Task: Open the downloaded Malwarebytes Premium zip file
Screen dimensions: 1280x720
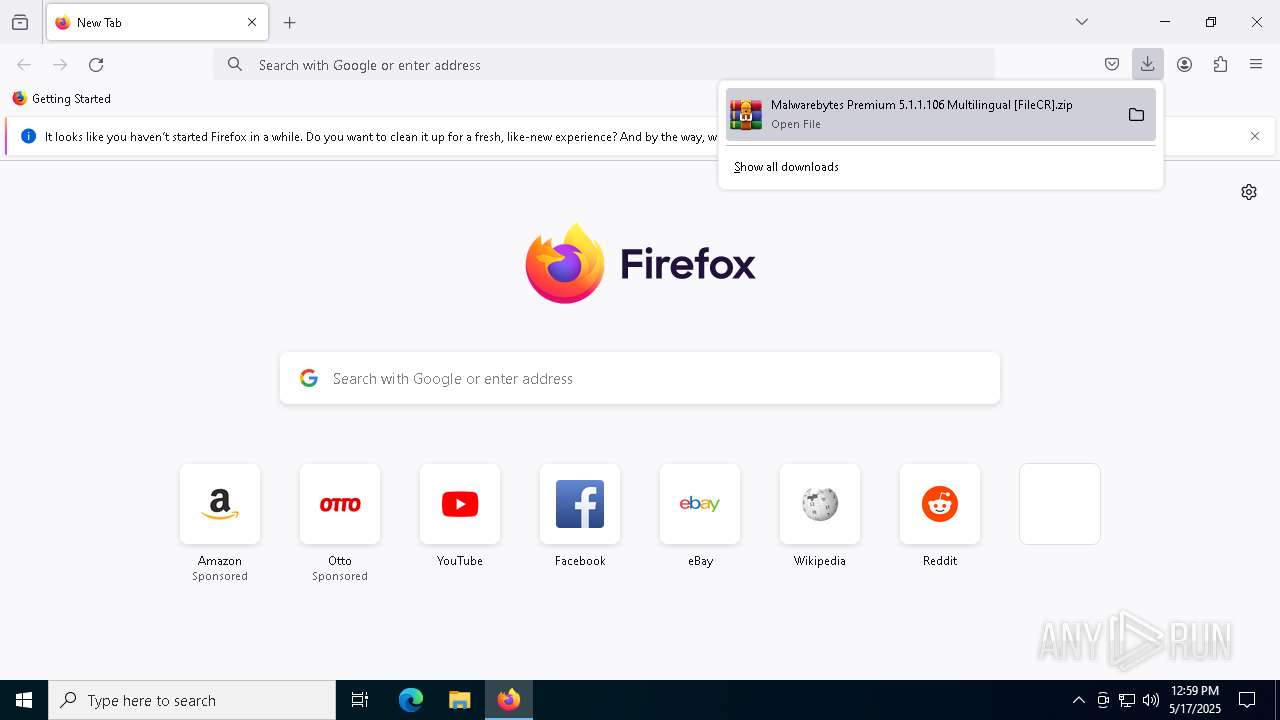Action: tap(920, 114)
